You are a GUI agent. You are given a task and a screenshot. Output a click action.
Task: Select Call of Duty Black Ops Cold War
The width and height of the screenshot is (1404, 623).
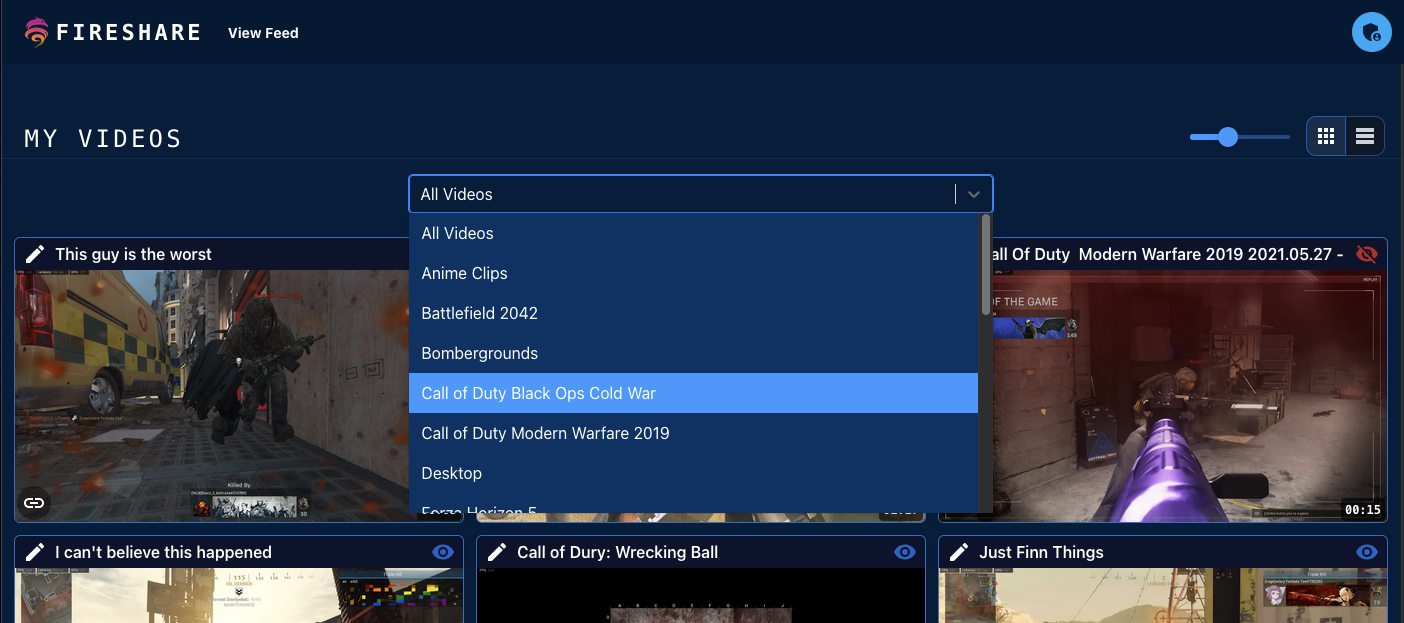coord(693,393)
